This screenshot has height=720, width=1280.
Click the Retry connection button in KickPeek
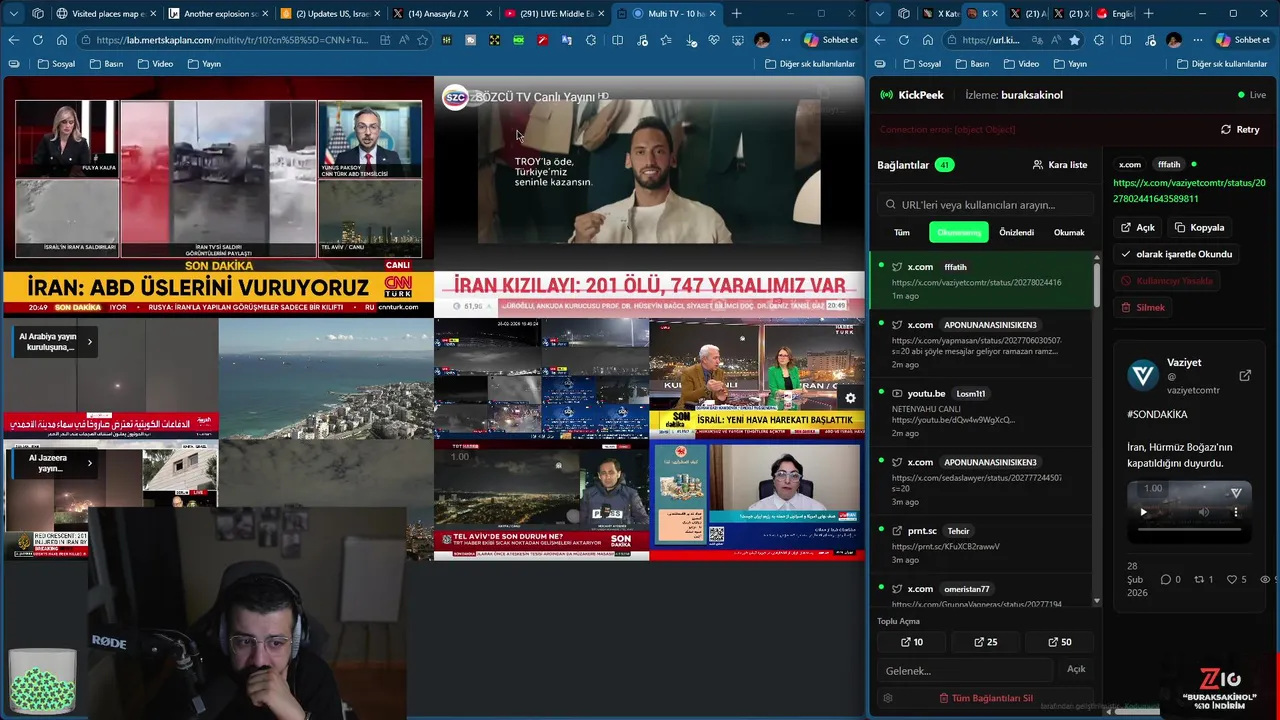pyautogui.click(x=1240, y=130)
